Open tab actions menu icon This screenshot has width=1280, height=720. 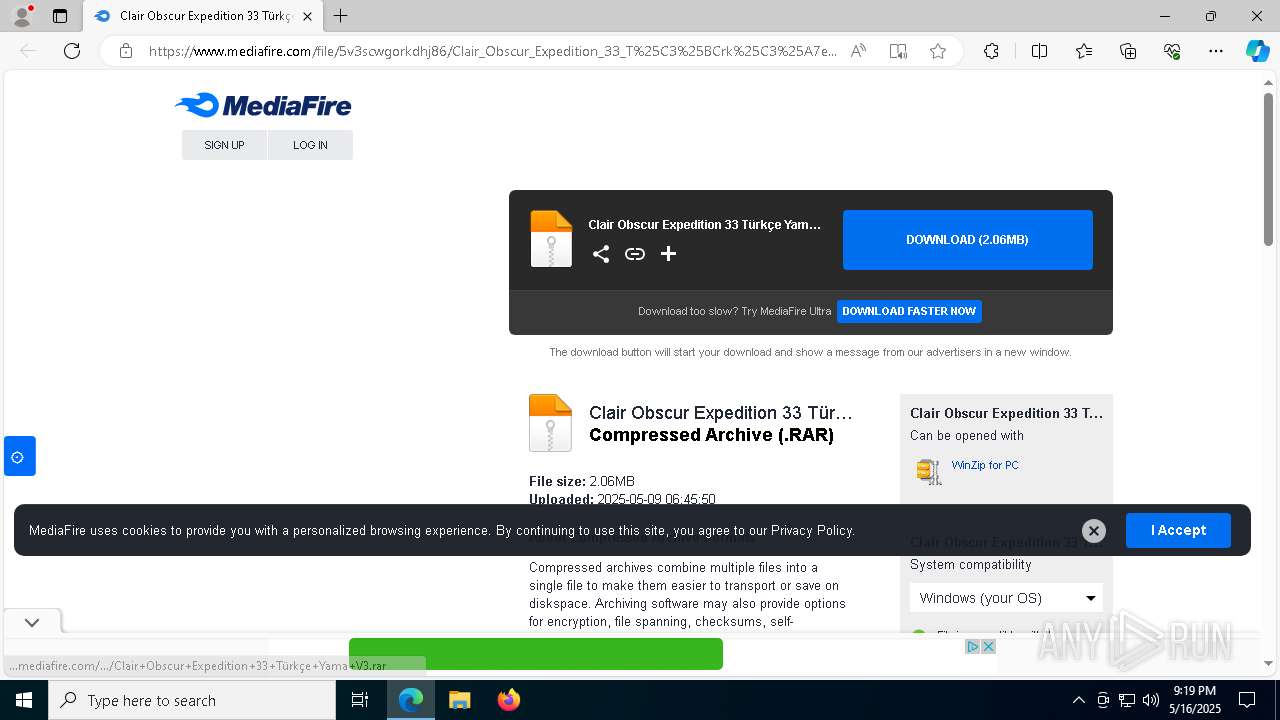(x=60, y=16)
